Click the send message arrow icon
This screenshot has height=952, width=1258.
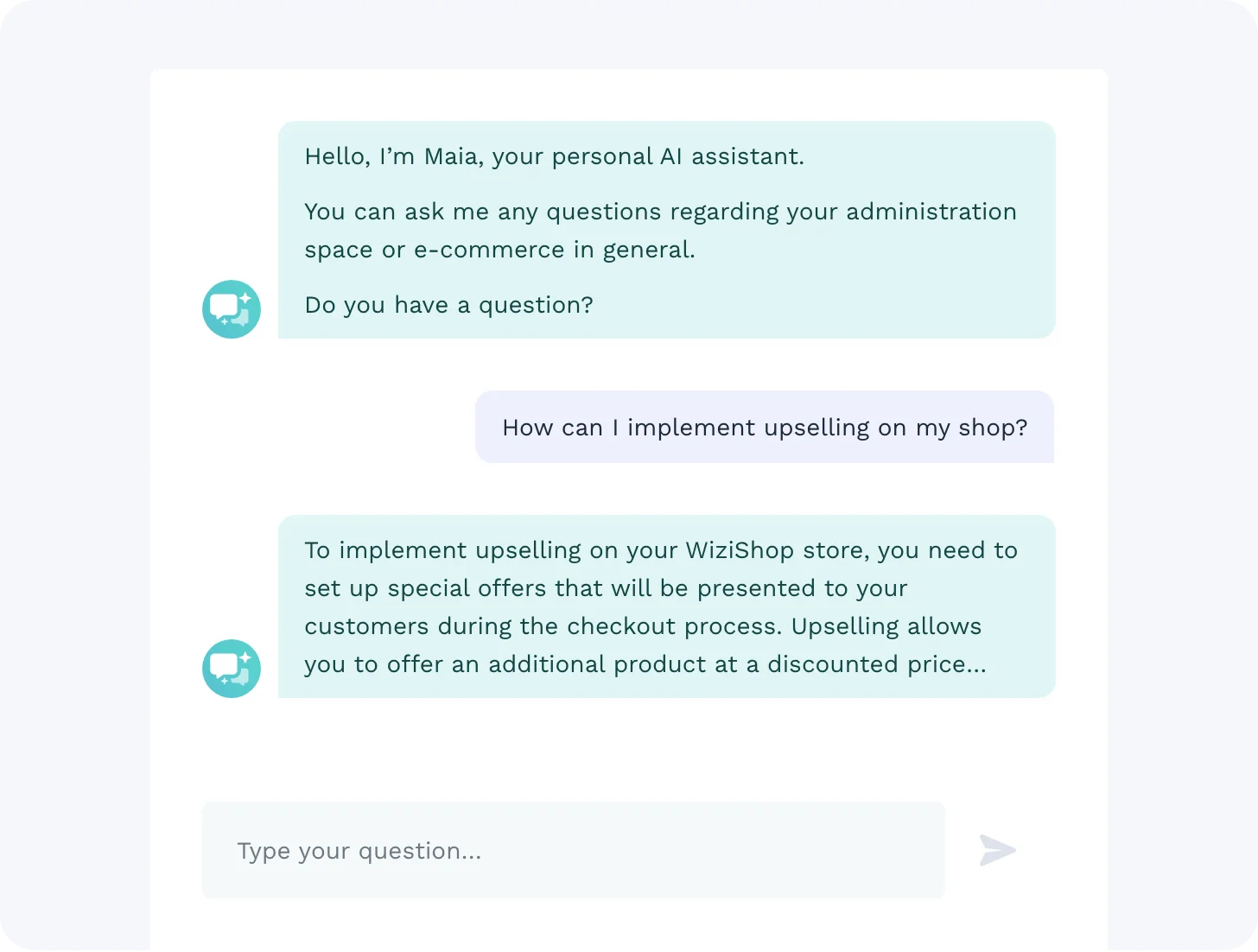[x=997, y=850]
